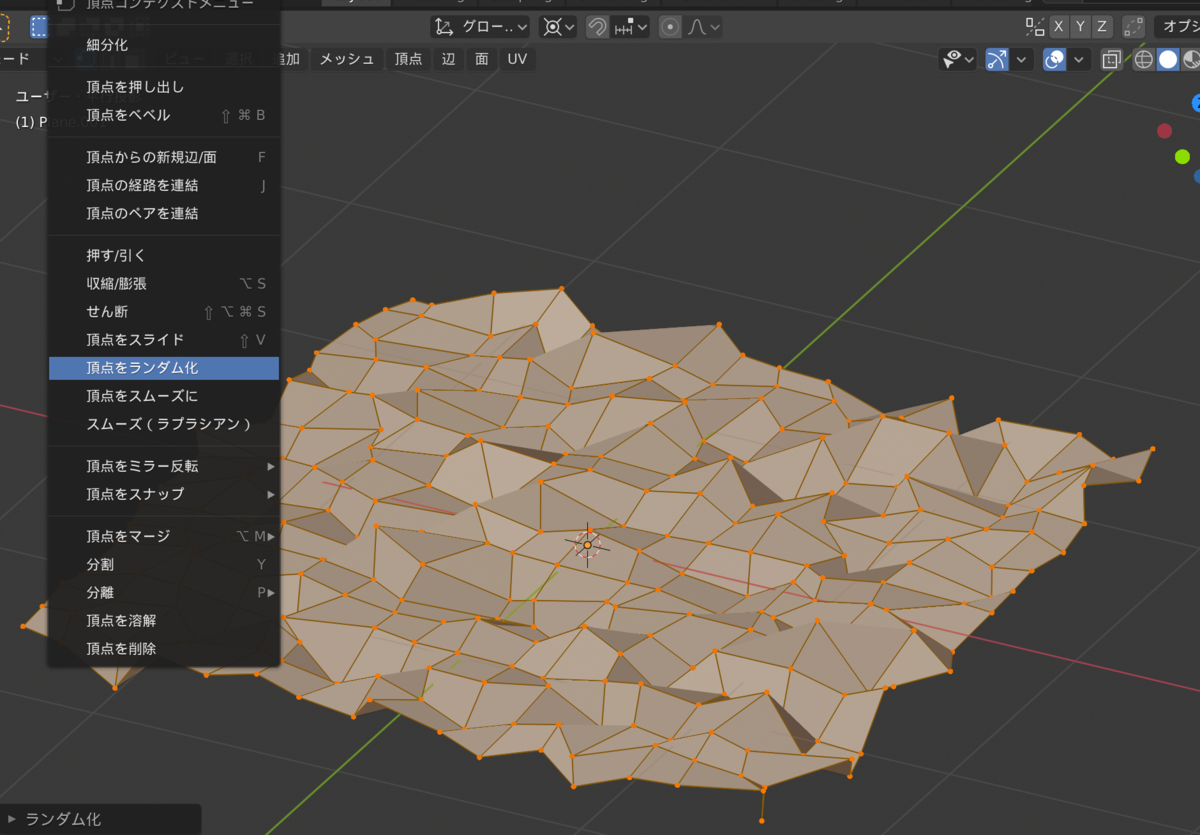Toggle Z axis mirror
This screenshot has height=835, width=1200.
click(x=1102, y=27)
